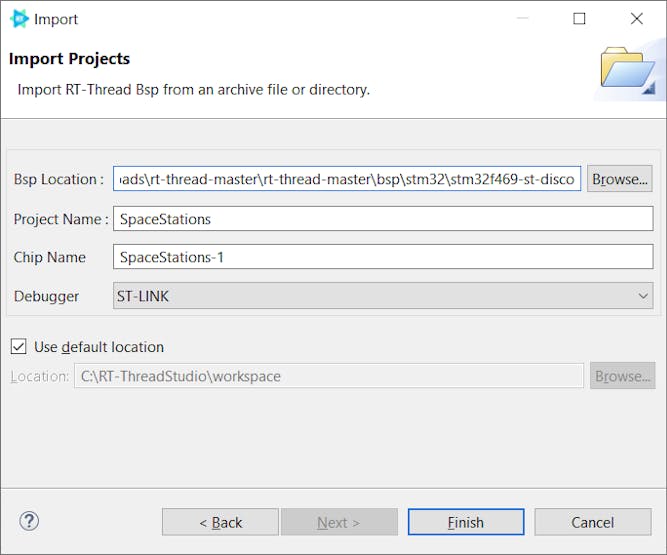Screen dimensions: 667x555
Task: Focus the Chip Name text field
Action: pos(383,257)
